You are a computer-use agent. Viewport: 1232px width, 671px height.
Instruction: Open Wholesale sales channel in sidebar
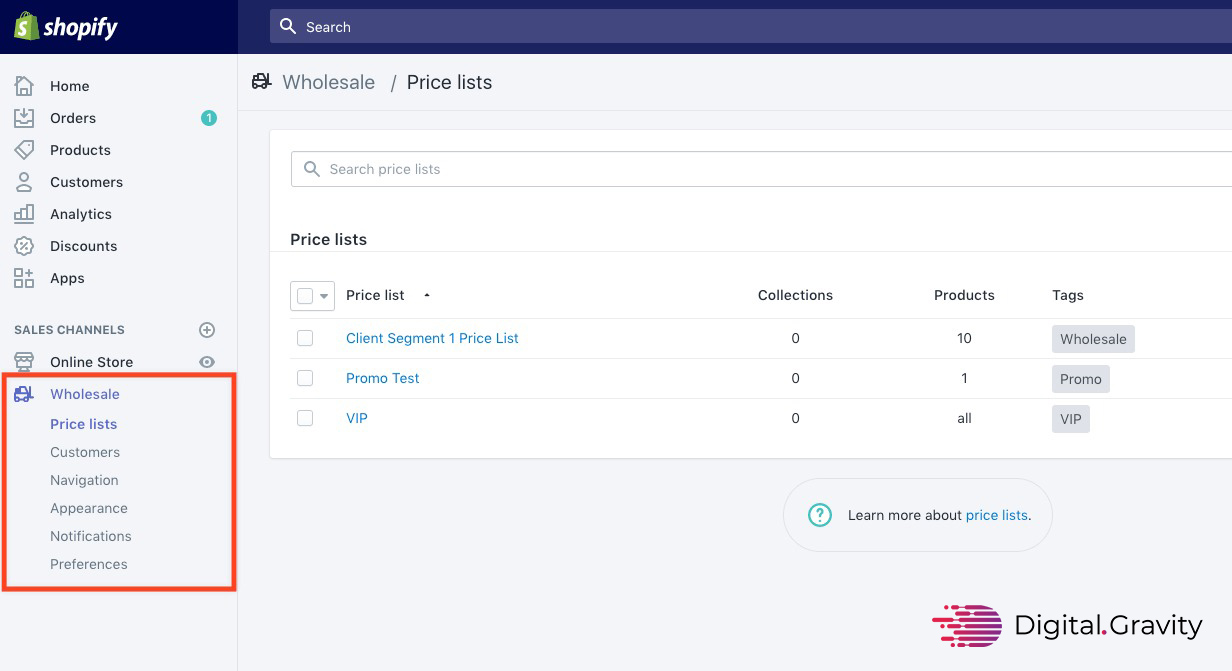coord(85,394)
